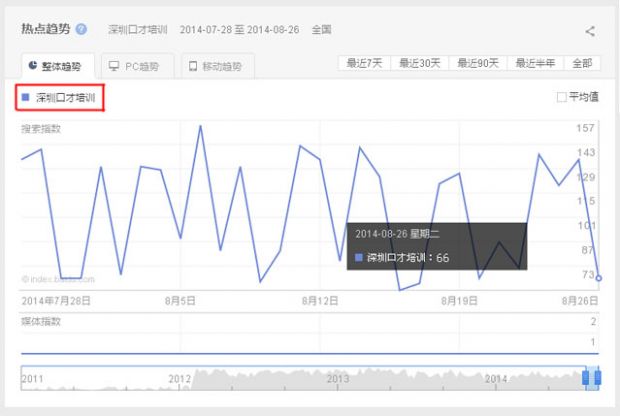
Task: Show the 最近7天 time range
Action: click(x=365, y=63)
